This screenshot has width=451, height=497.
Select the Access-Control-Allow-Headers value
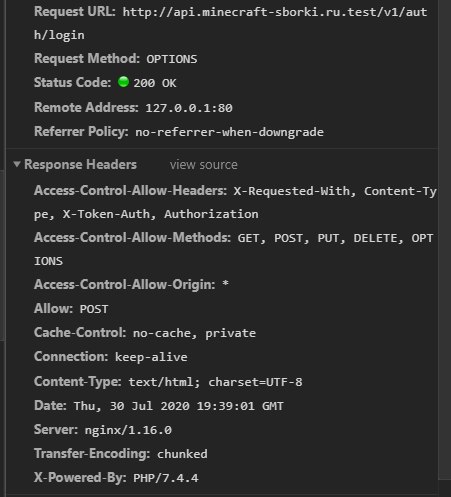pos(235,202)
